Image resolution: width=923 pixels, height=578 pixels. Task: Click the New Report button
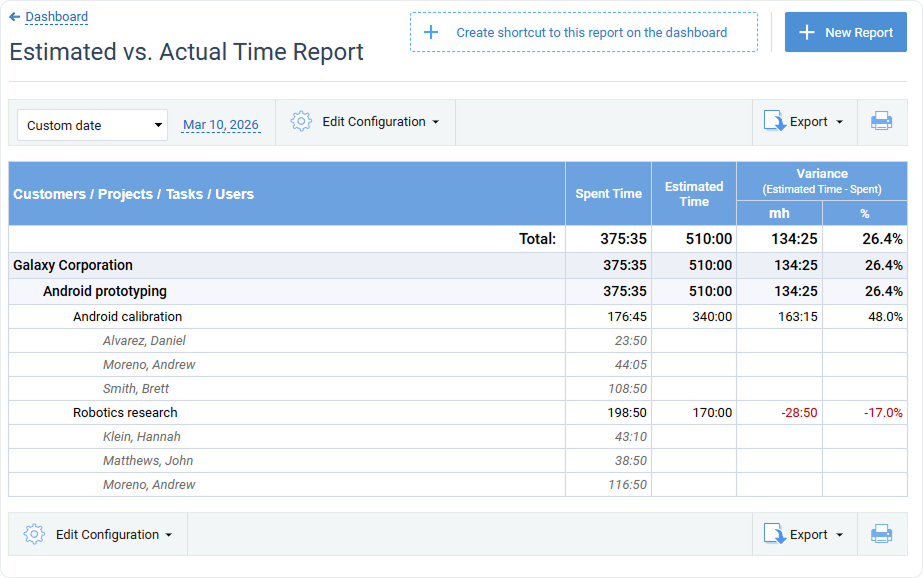pos(845,32)
